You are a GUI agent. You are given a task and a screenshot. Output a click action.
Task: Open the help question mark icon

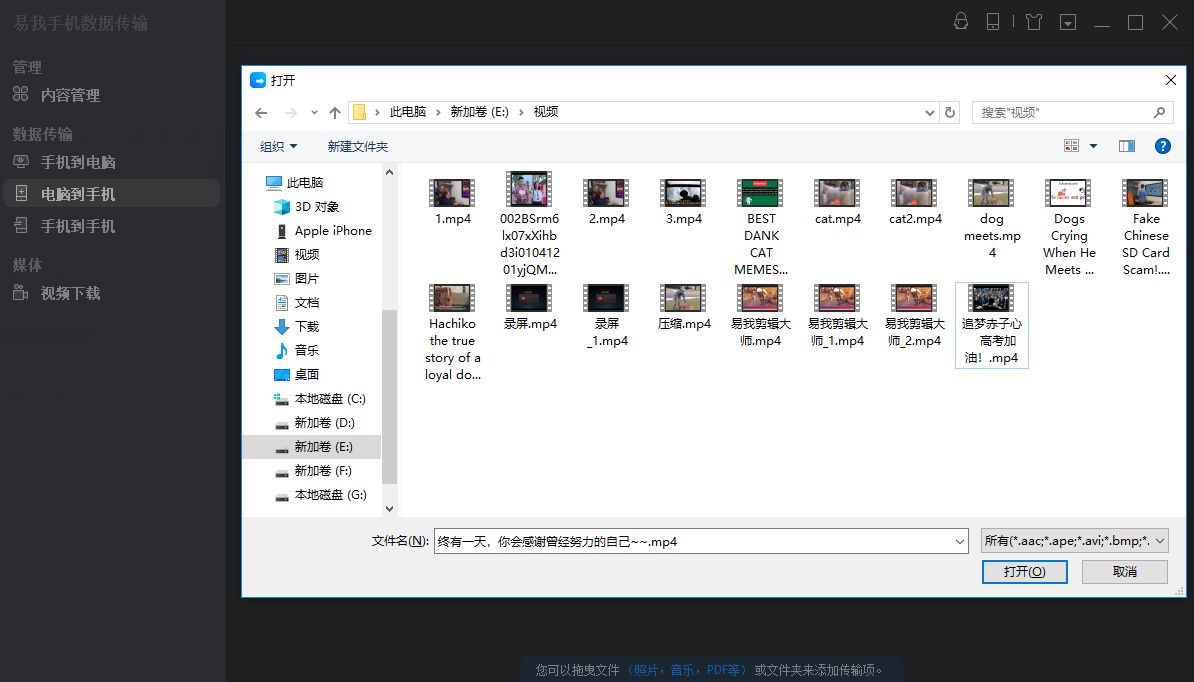(x=1162, y=146)
